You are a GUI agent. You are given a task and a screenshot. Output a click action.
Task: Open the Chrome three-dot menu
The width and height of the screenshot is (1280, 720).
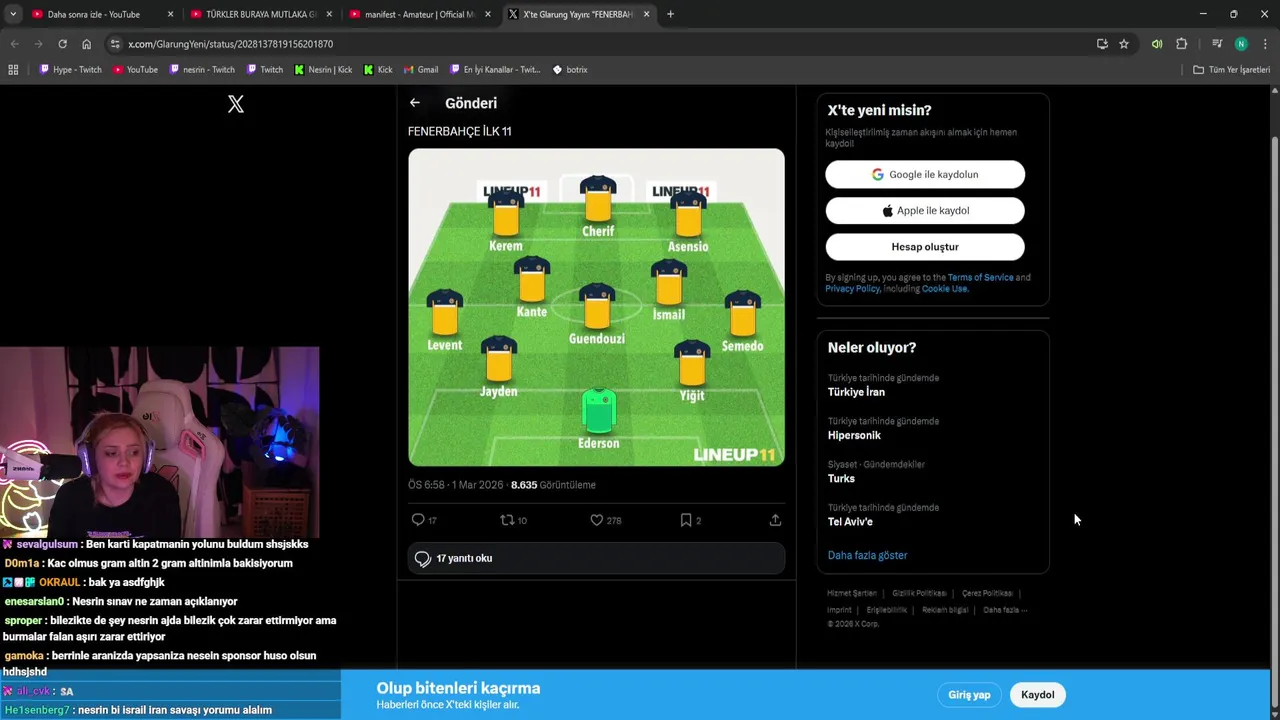tap(1265, 44)
